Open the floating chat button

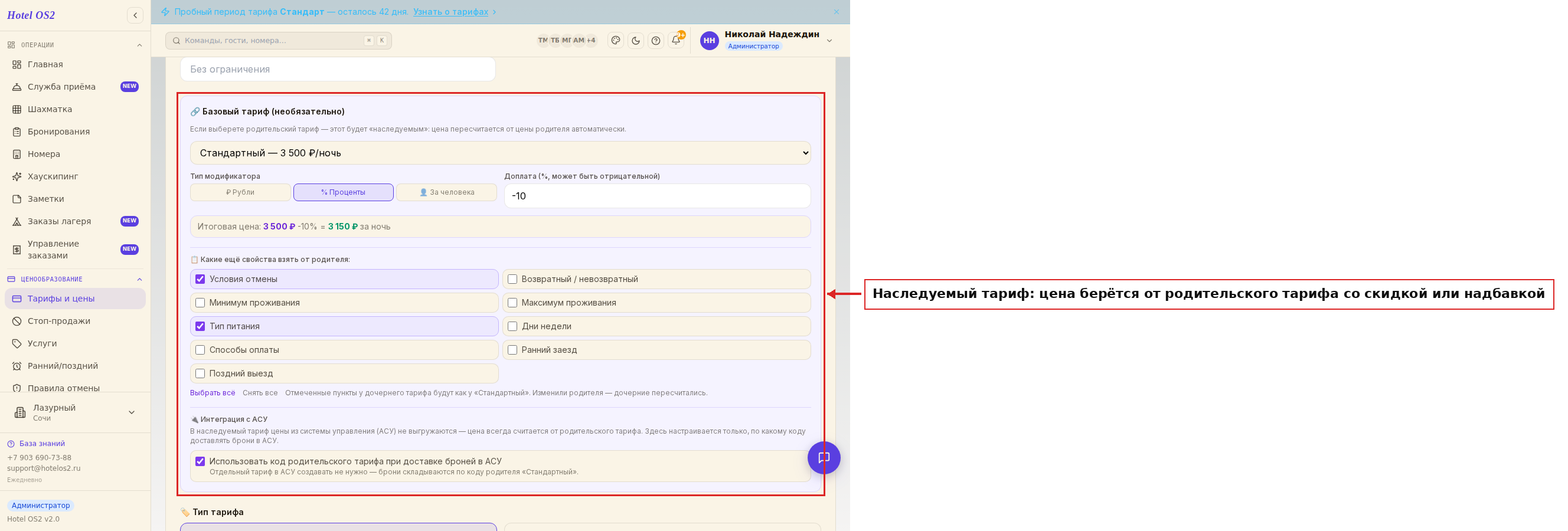(824, 457)
